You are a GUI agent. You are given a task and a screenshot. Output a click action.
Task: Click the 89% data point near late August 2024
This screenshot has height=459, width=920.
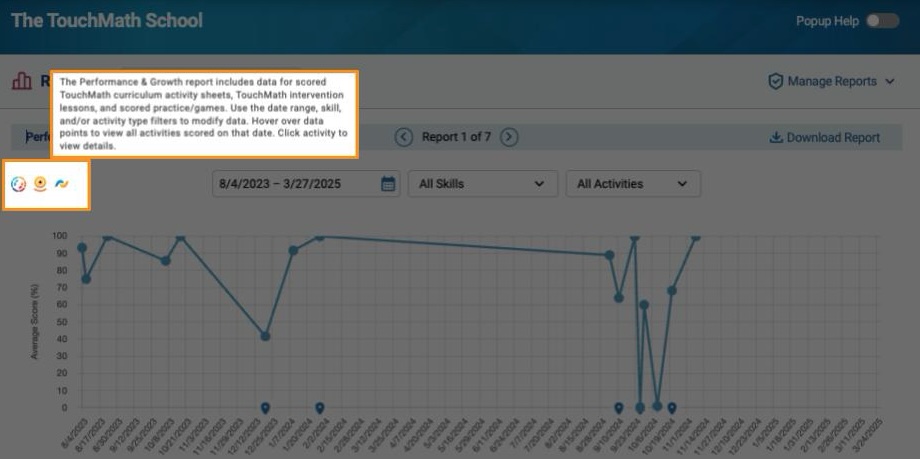click(610, 255)
